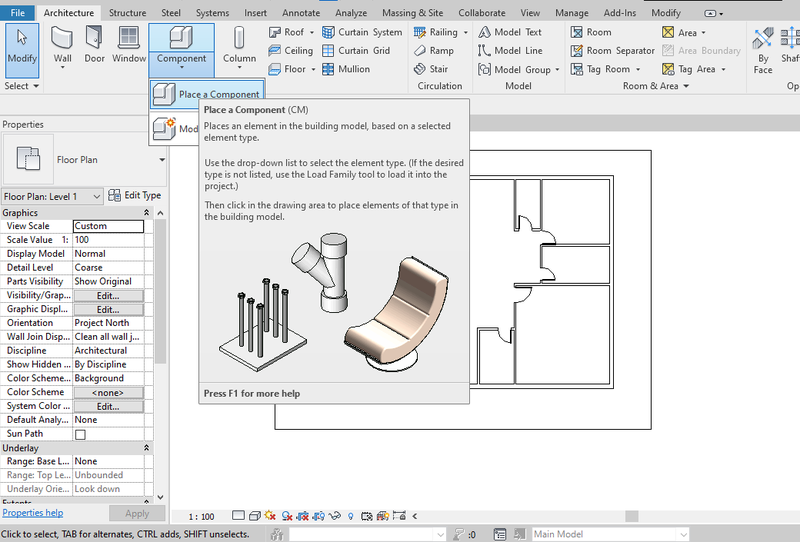Click Edit for Visibility/Graphics Overrides
Image resolution: width=800 pixels, height=542 pixels.
108,295
